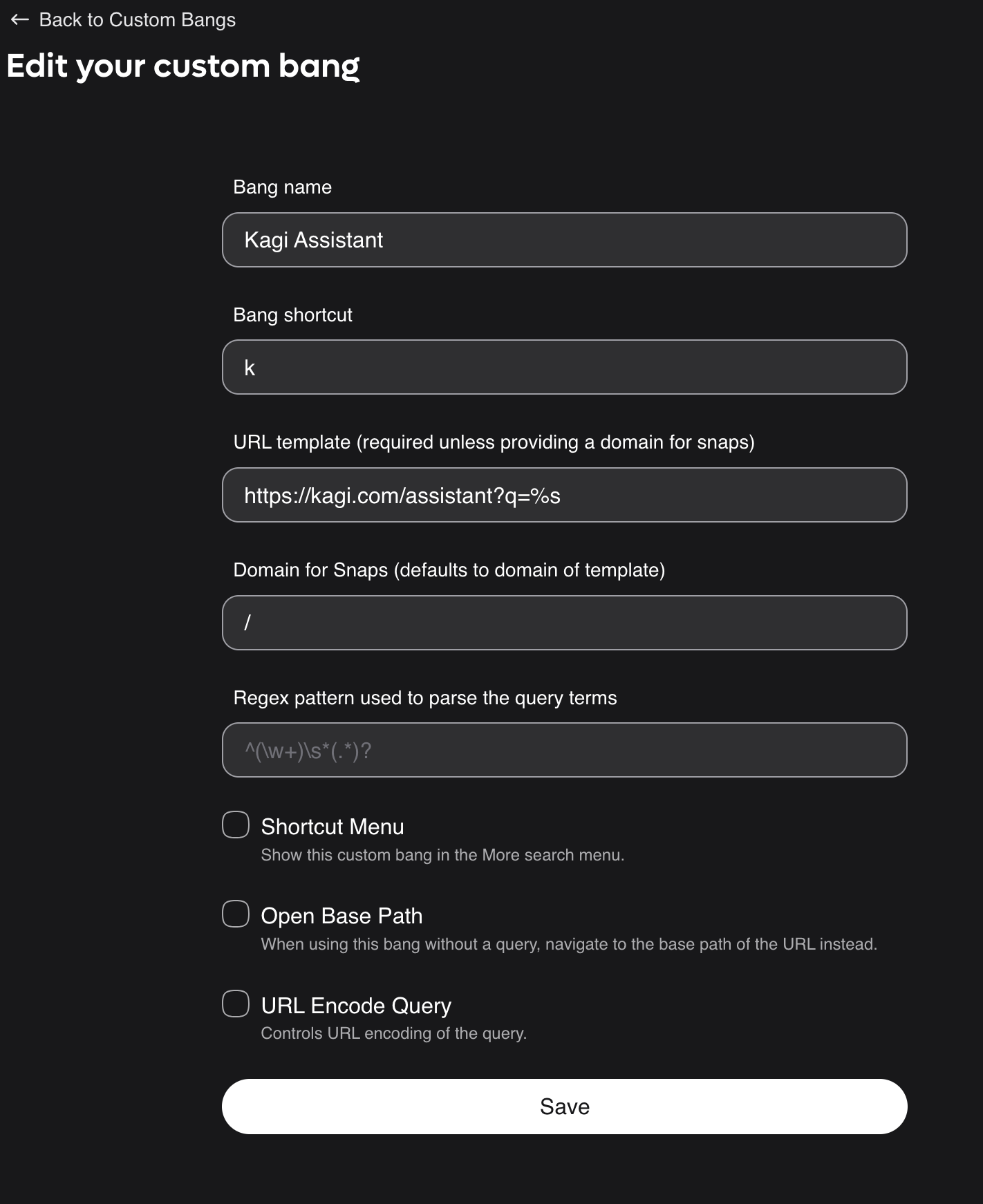Image resolution: width=983 pixels, height=1204 pixels.
Task: Click the "Bang name" field label
Action: (x=282, y=187)
